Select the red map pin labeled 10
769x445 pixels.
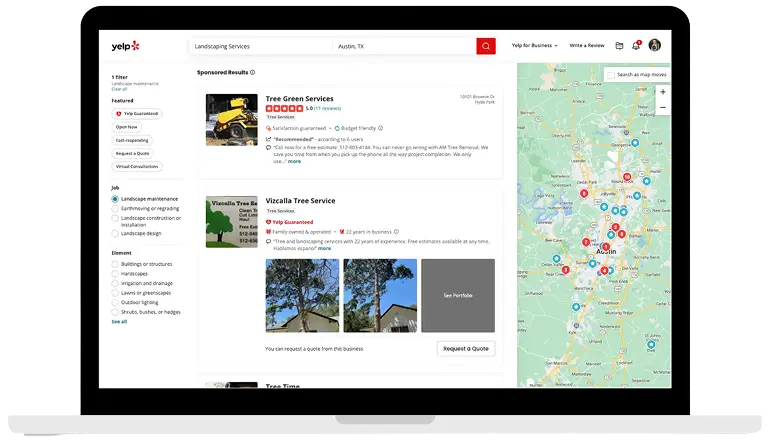pos(627,177)
